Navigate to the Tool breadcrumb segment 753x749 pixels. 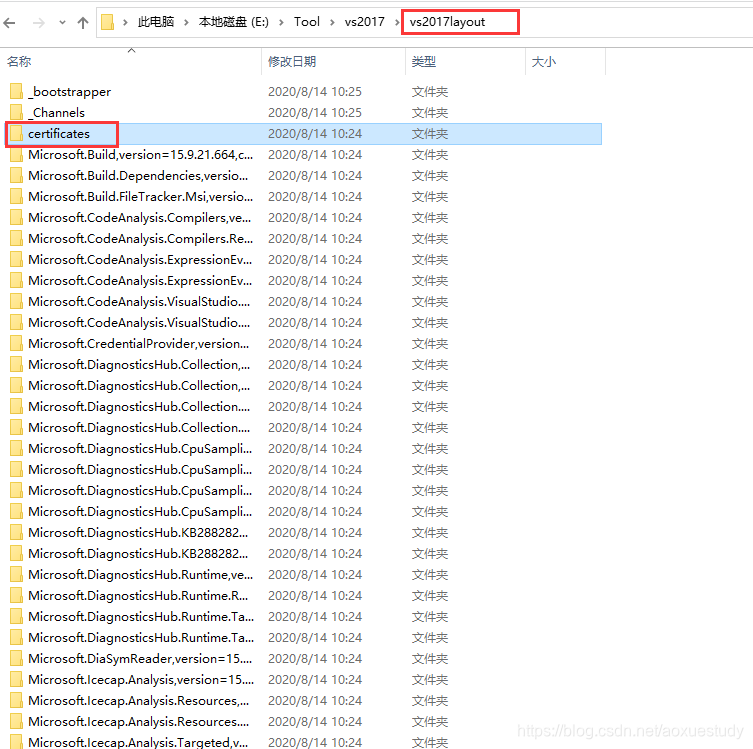click(307, 22)
